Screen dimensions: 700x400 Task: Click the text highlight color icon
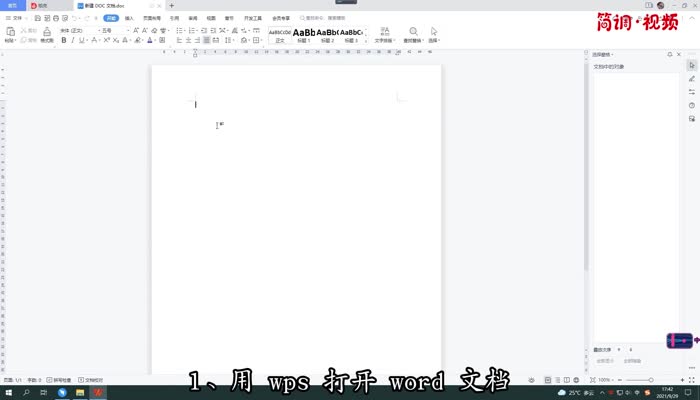pyautogui.click(x=138, y=40)
